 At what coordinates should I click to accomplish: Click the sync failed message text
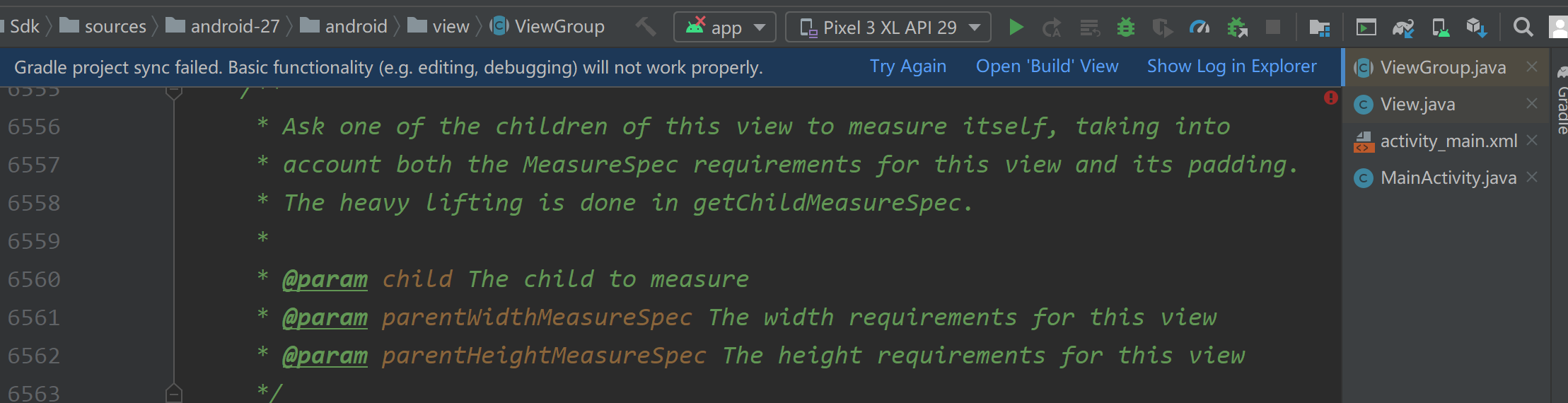(x=388, y=67)
